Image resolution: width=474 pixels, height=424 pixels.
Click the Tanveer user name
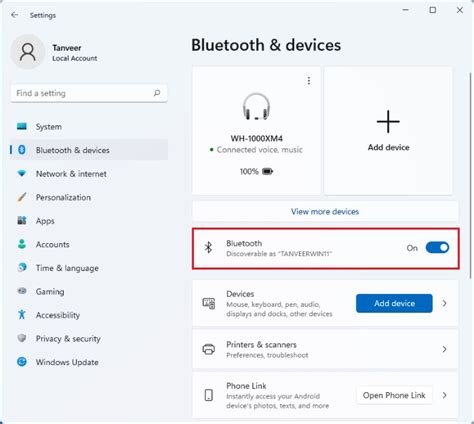point(67,48)
